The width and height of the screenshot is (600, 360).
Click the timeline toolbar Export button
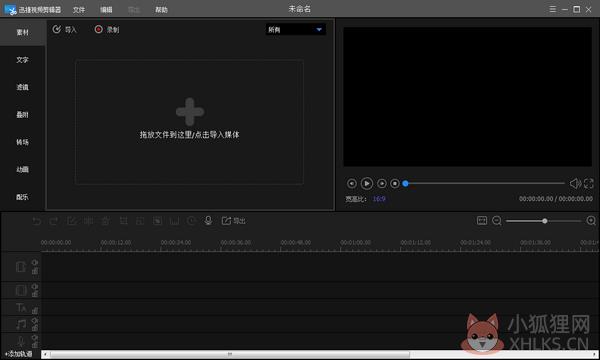234,221
